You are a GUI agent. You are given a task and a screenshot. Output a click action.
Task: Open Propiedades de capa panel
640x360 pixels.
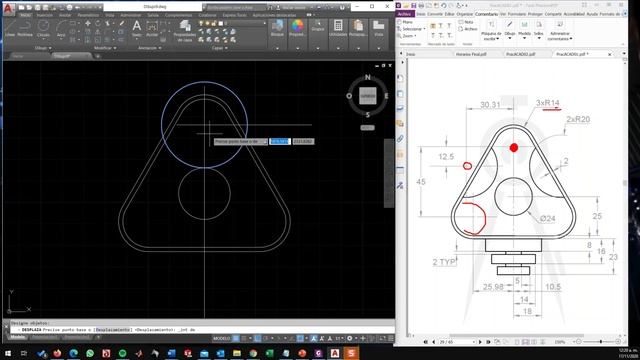coord(185,31)
